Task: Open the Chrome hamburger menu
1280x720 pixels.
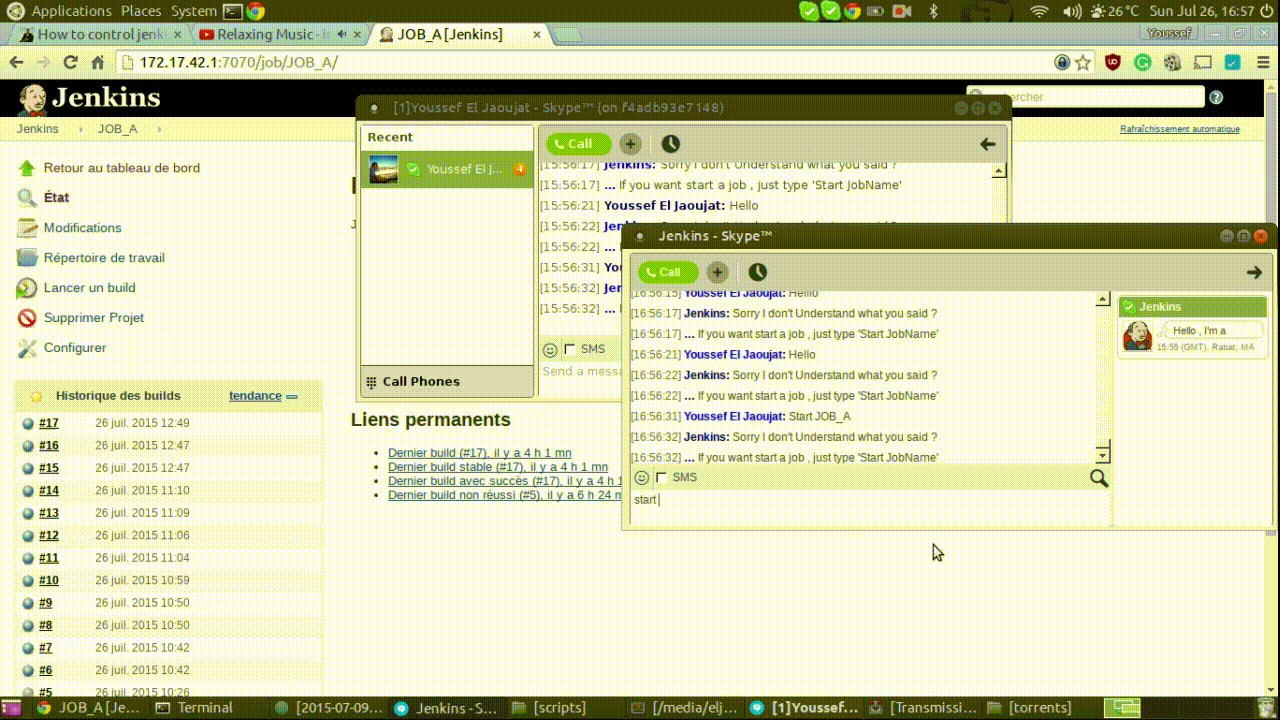Action: [x=1261, y=62]
